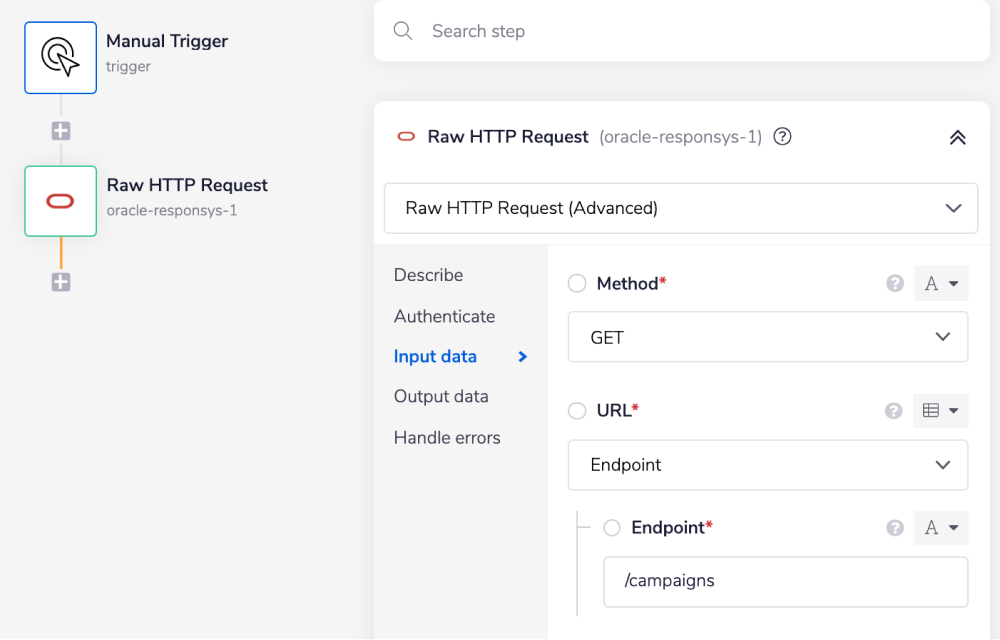The width and height of the screenshot is (1000, 640).
Task: Collapse the panel with the top-right chevron
Action: coord(957,136)
